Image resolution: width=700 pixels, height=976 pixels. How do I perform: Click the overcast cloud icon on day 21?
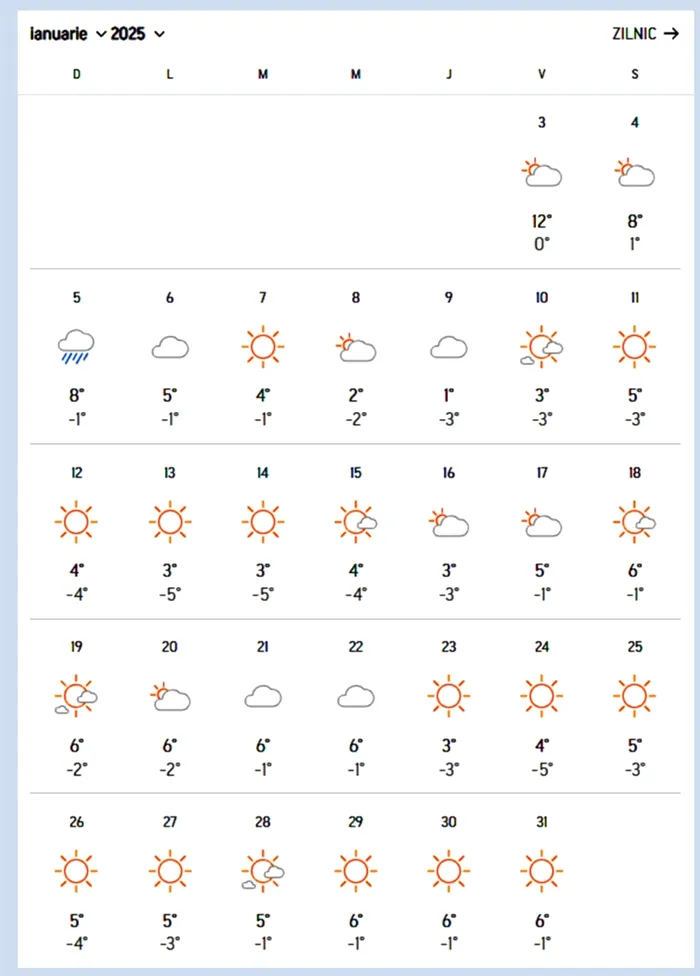tap(263, 697)
